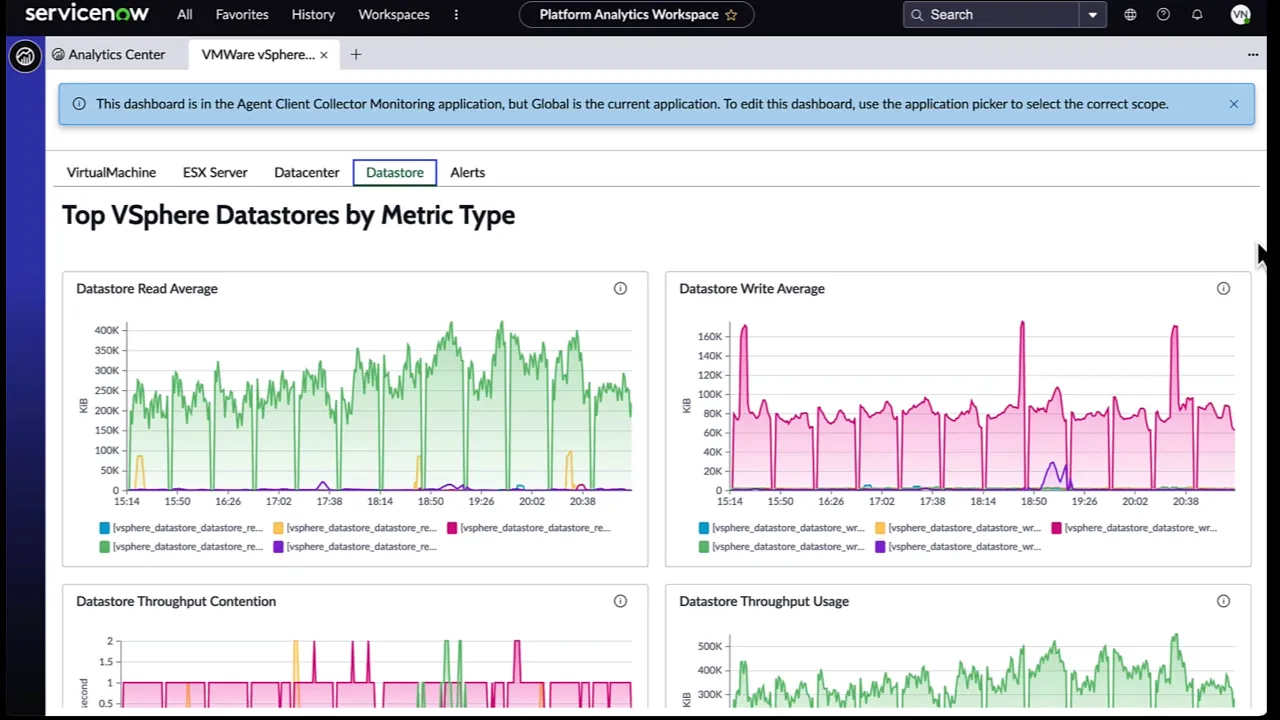The image size is (1280, 720).
Task: Toggle purple series in Write Average legend
Action: pos(958,546)
